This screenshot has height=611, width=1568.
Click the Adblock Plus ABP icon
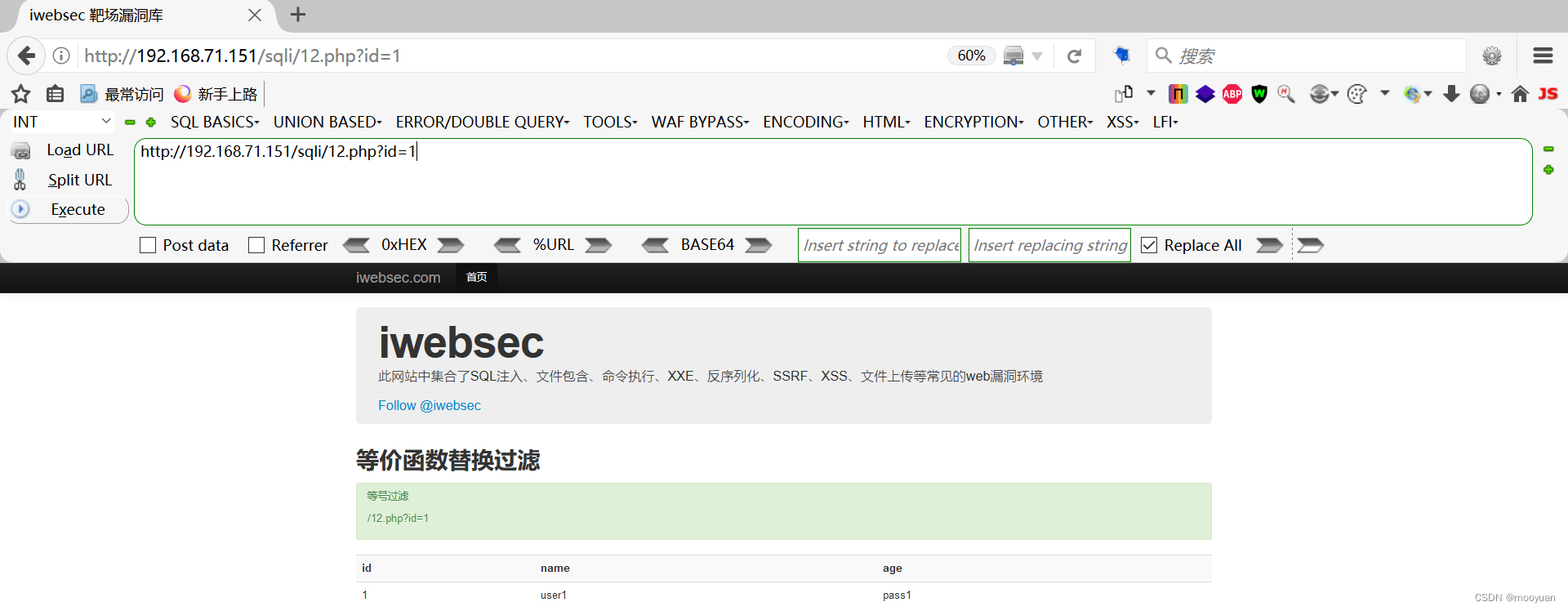coord(1232,94)
